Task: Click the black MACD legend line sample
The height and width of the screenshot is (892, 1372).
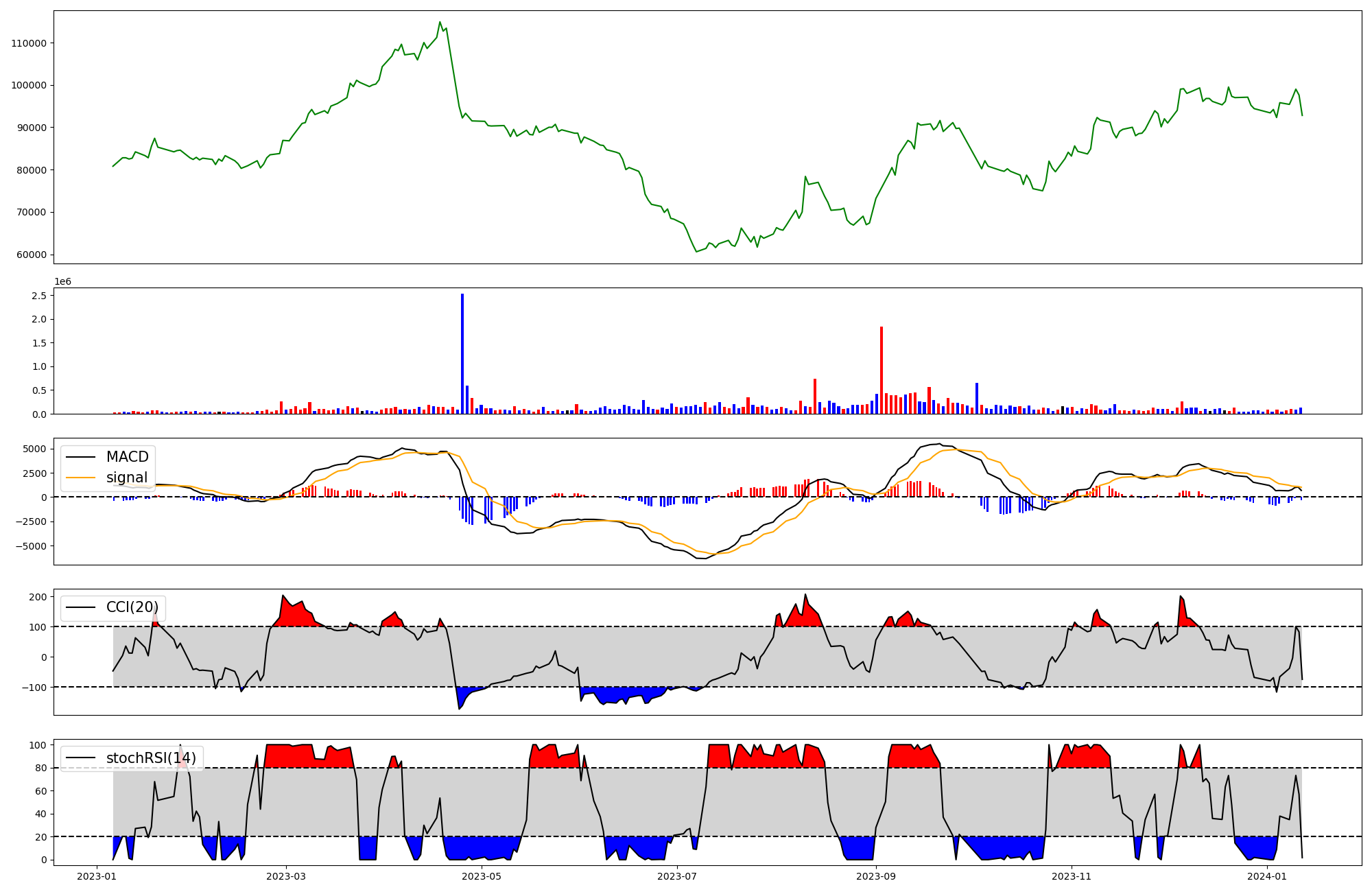Action: point(82,457)
